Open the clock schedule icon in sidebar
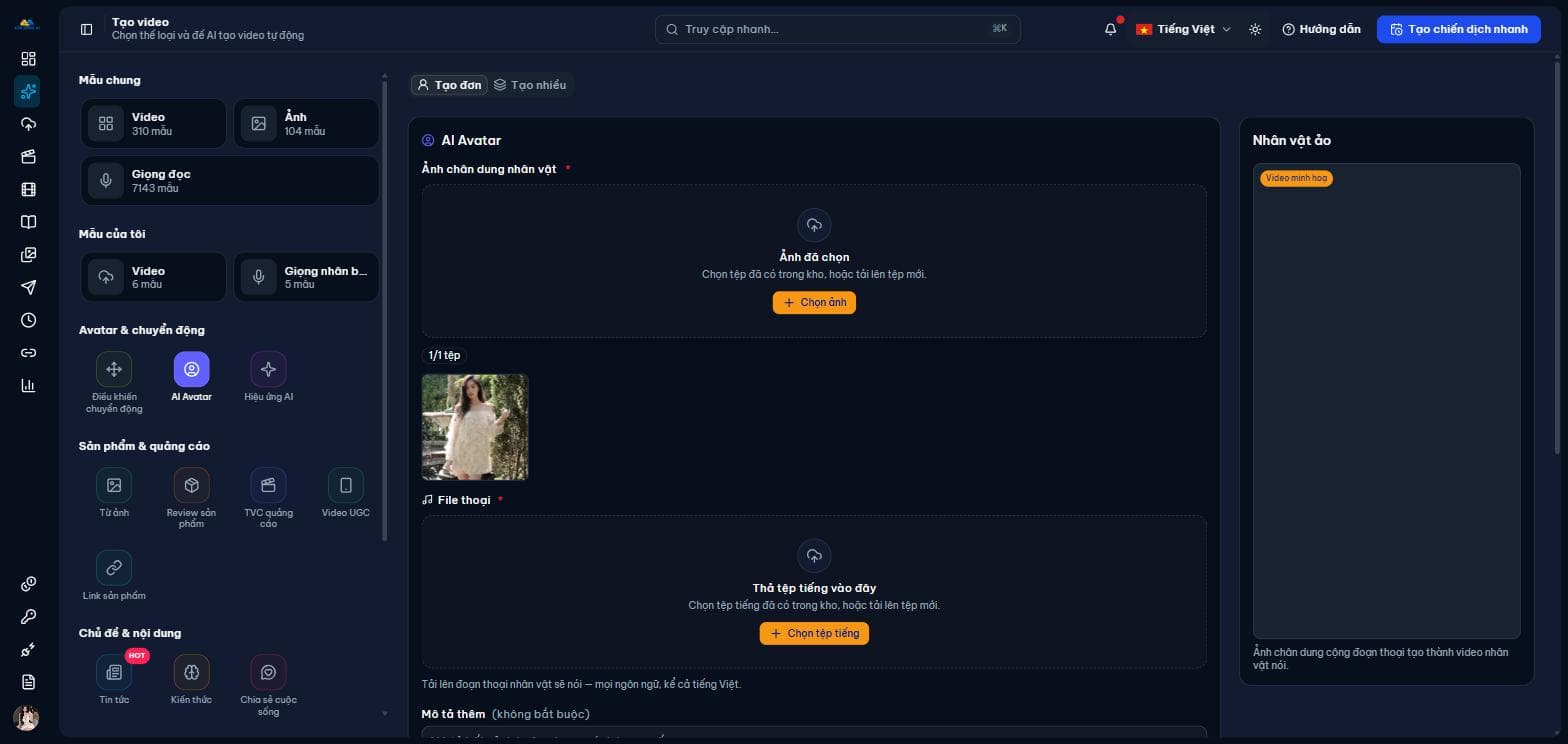Screen dimensions: 1568x744 (x=28, y=320)
